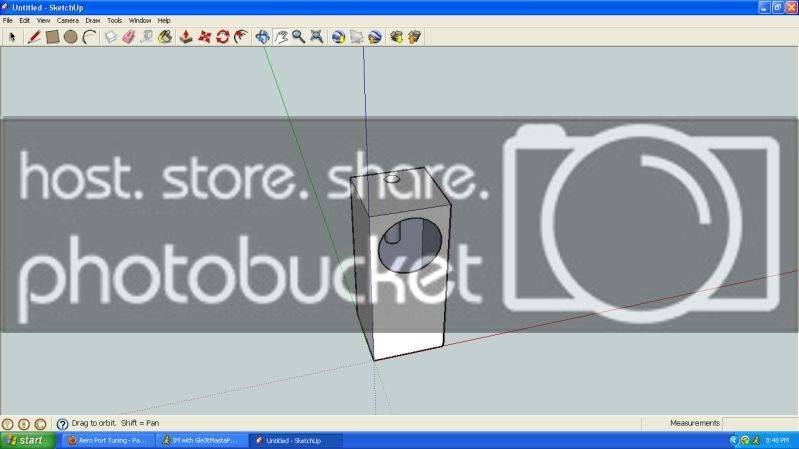799x449 pixels.
Task: Open the Help menu
Action: pyautogui.click(x=164, y=20)
